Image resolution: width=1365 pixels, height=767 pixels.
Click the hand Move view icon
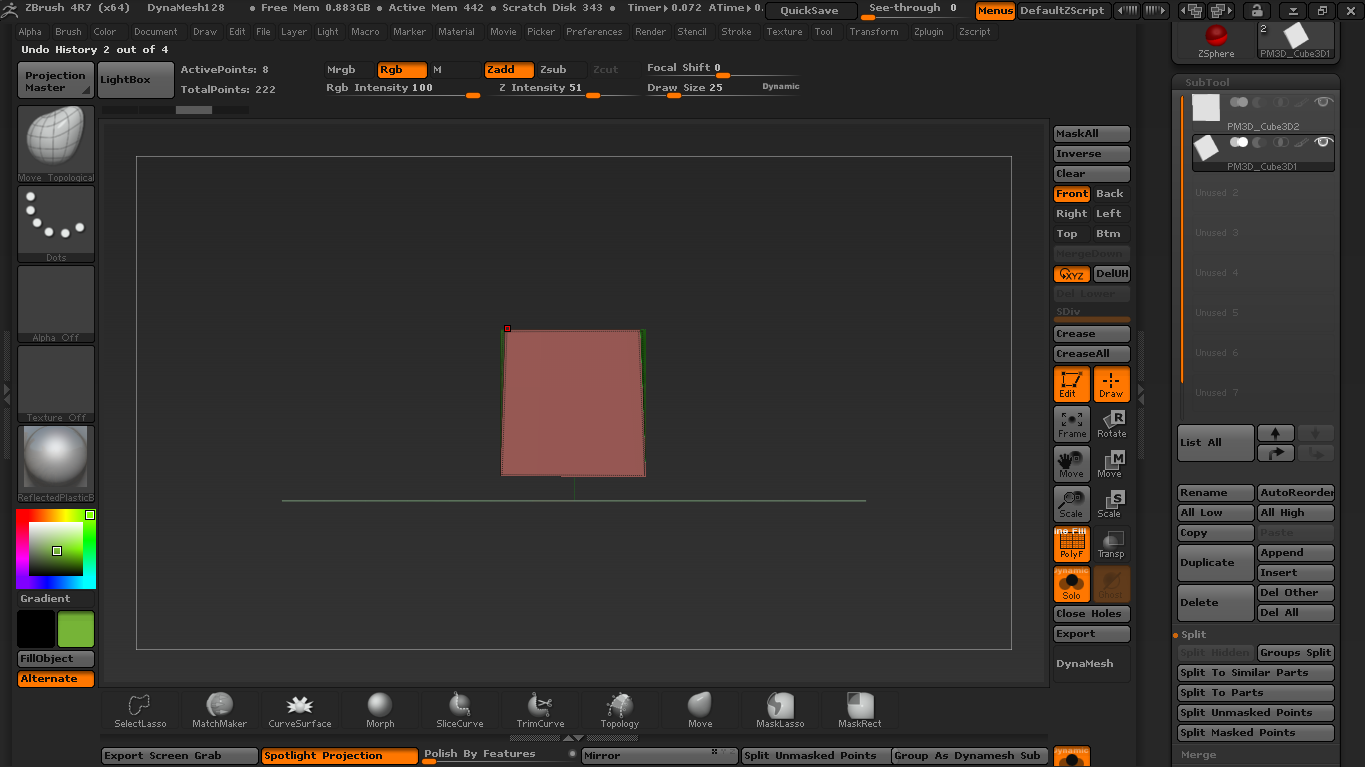pyautogui.click(x=1072, y=464)
